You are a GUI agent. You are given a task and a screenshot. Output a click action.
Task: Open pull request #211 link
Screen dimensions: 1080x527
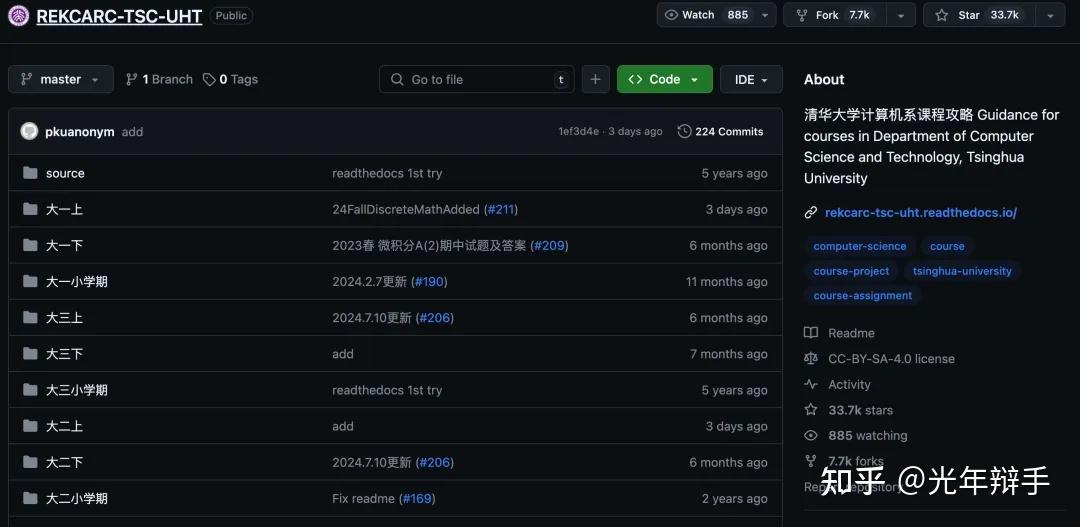pos(501,209)
